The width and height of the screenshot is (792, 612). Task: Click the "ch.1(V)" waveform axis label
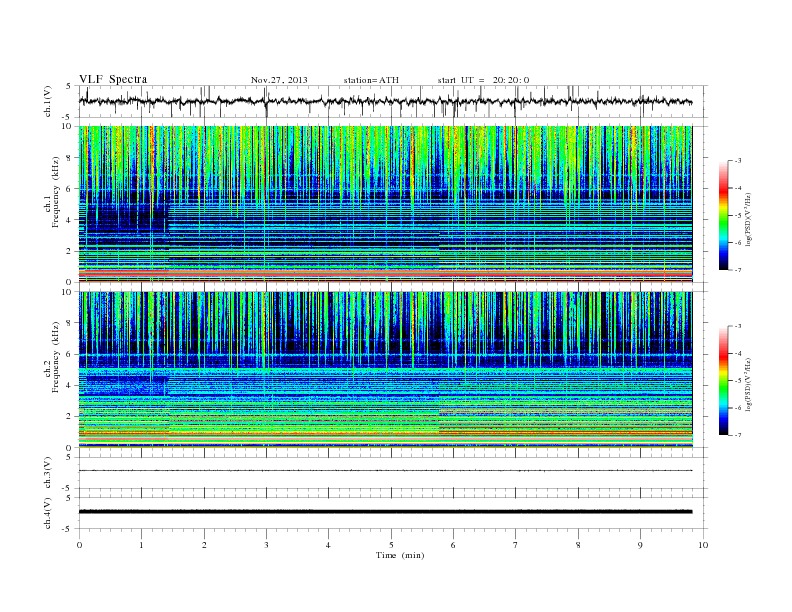coord(47,101)
